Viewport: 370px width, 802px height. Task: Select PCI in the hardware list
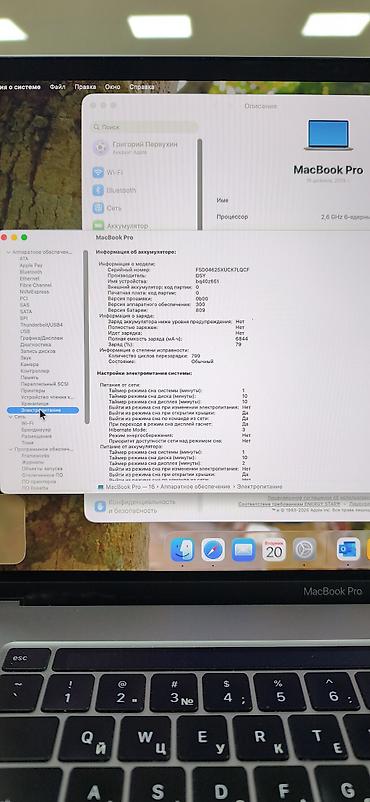click(x=24, y=299)
